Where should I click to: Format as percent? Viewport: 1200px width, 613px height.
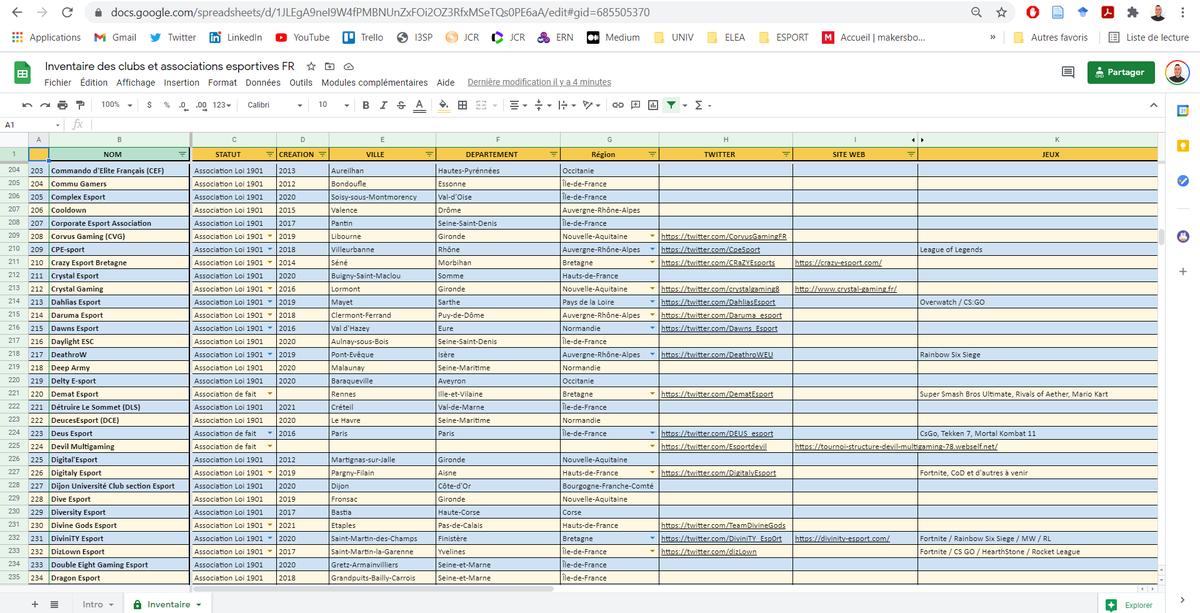[166, 105]
